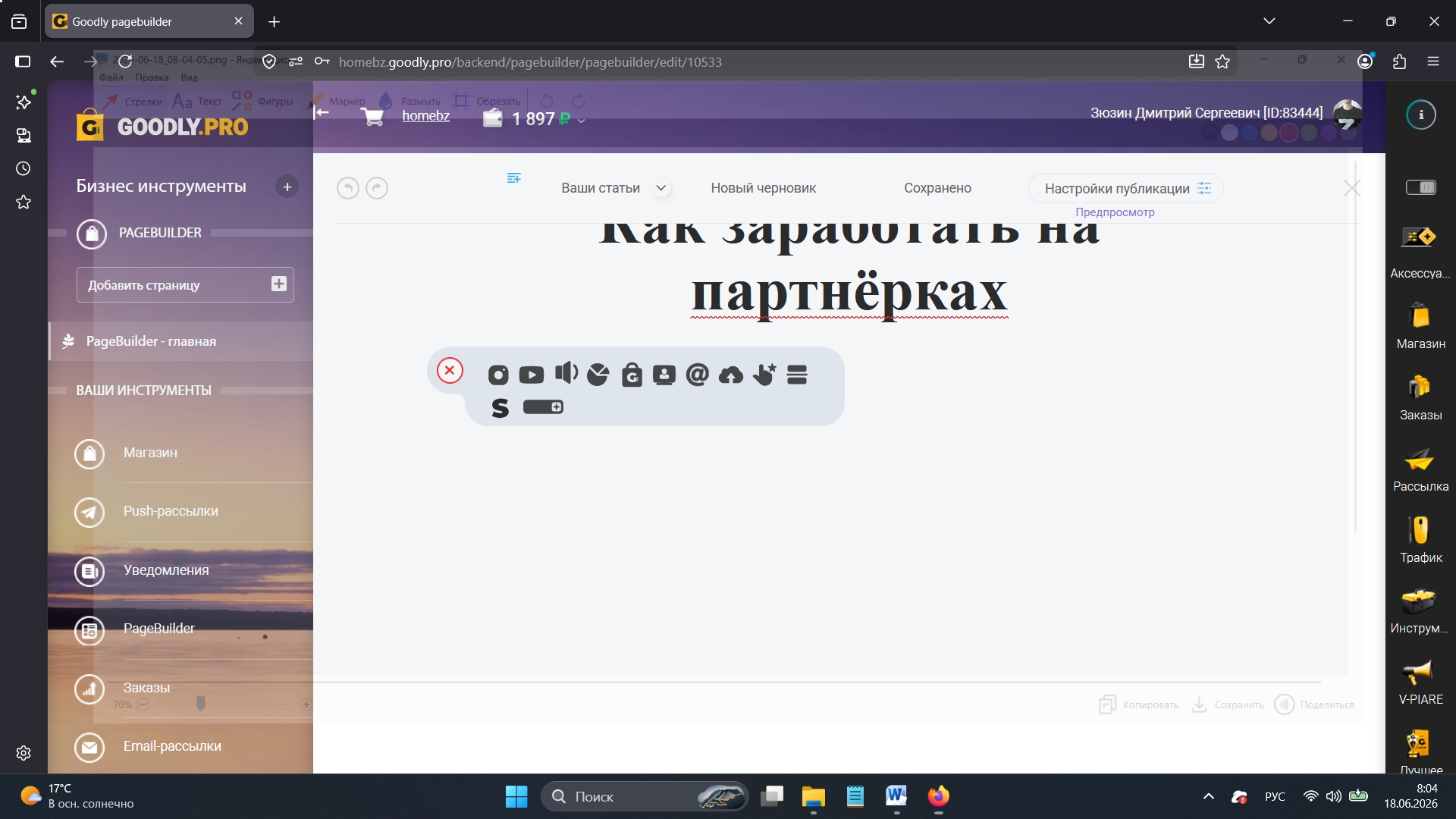
Task: Add a Бизнес инструменты item with plus
Action: point(287,187)
